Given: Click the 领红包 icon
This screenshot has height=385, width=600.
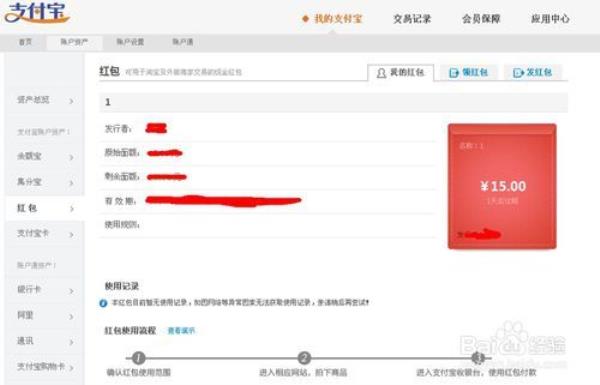Looking at the screenshot, I should (x=454, y=73).
